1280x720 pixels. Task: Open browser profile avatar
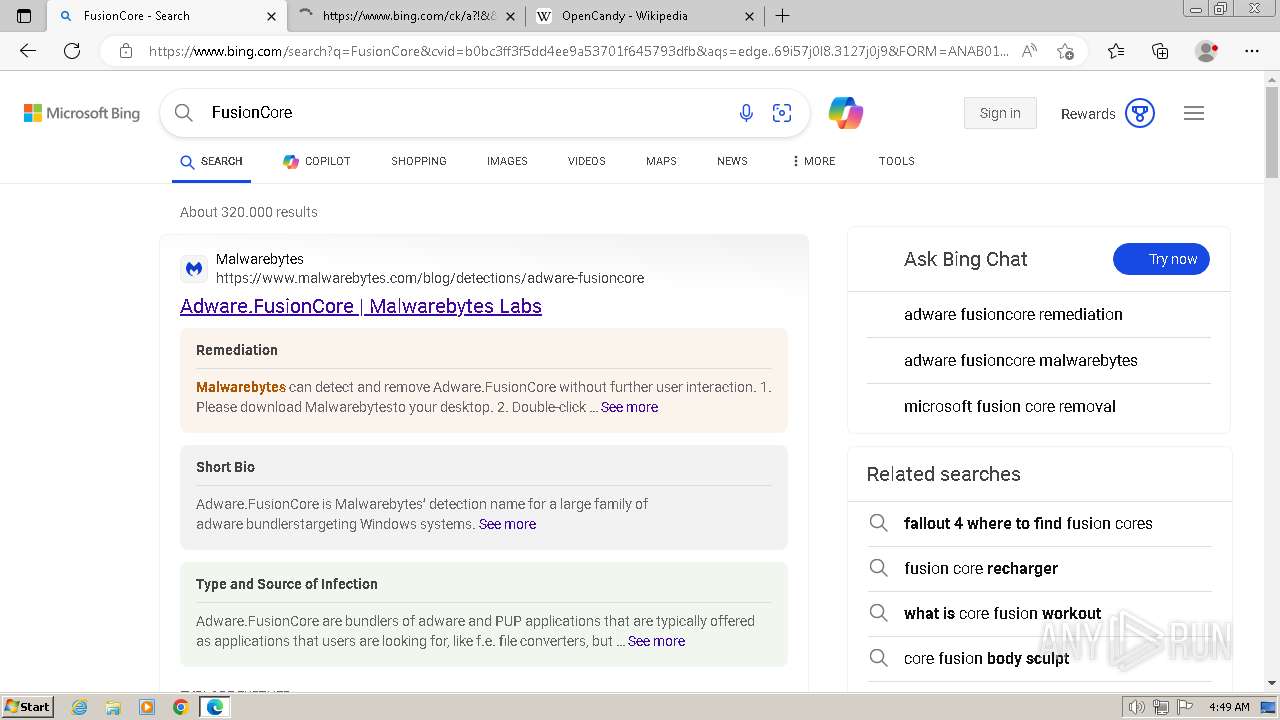coord(1207,51)
